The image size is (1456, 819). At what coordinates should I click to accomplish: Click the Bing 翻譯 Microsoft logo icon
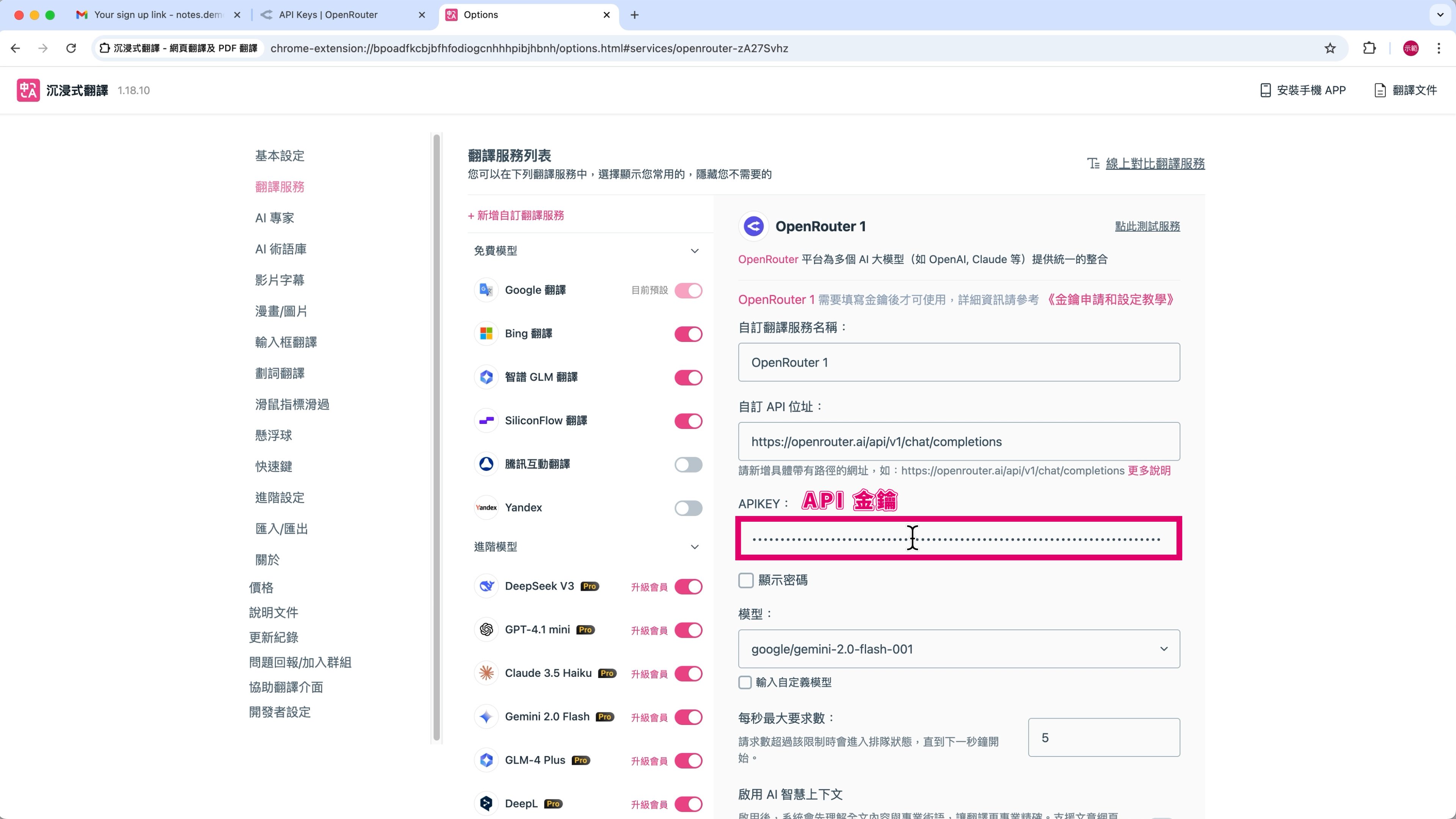pyautogui.click(x=486, y=334)
